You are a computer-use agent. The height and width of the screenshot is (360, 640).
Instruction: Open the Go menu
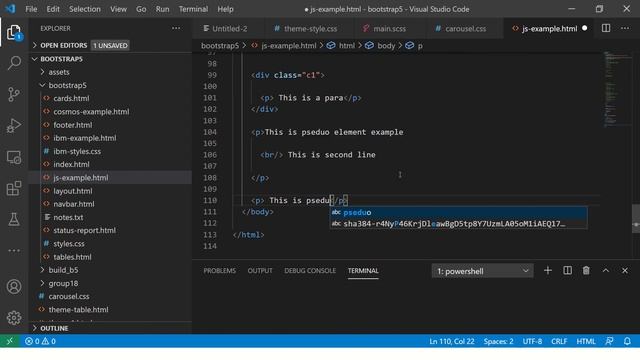pos(141,9)
